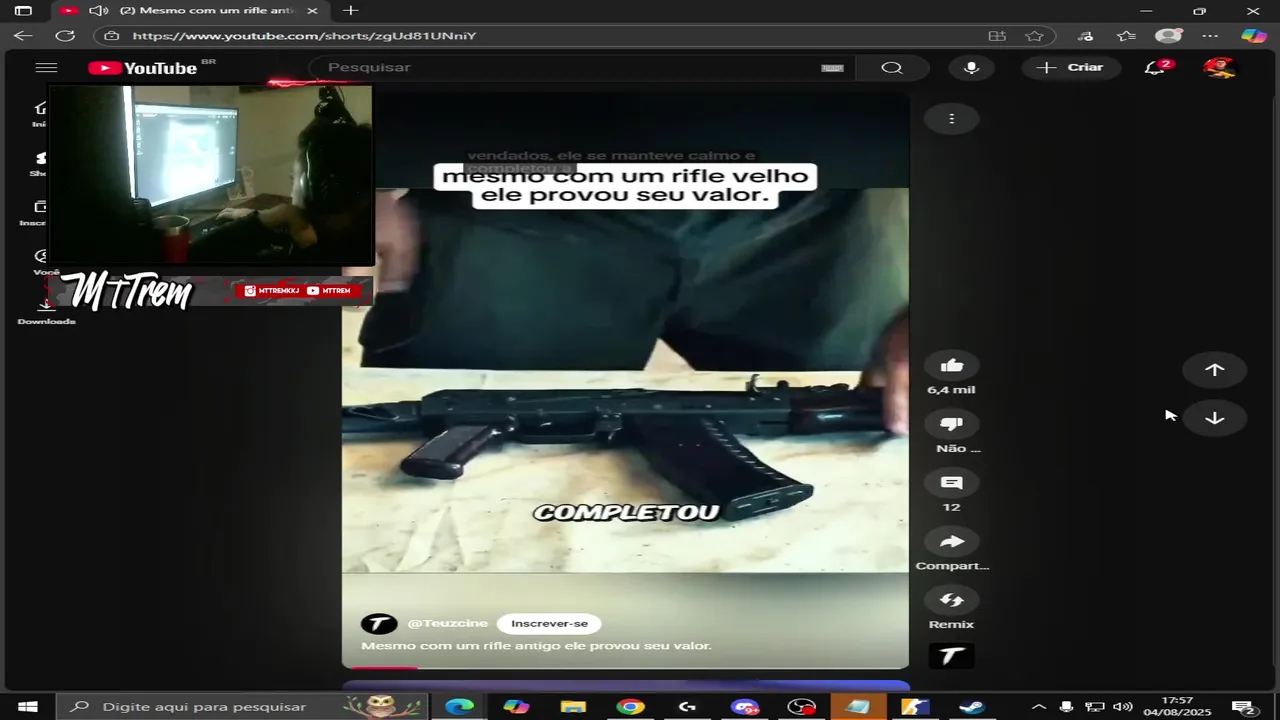Open the Criar create menu

(1070, 67)
